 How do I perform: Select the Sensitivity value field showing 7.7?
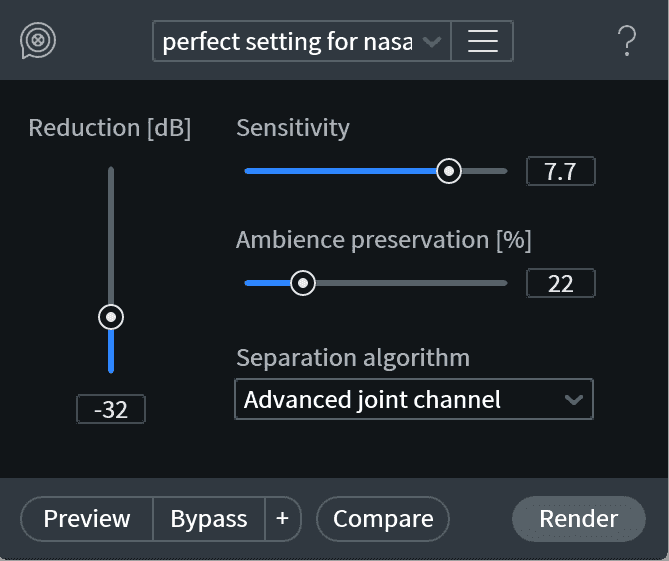[561, 171]
